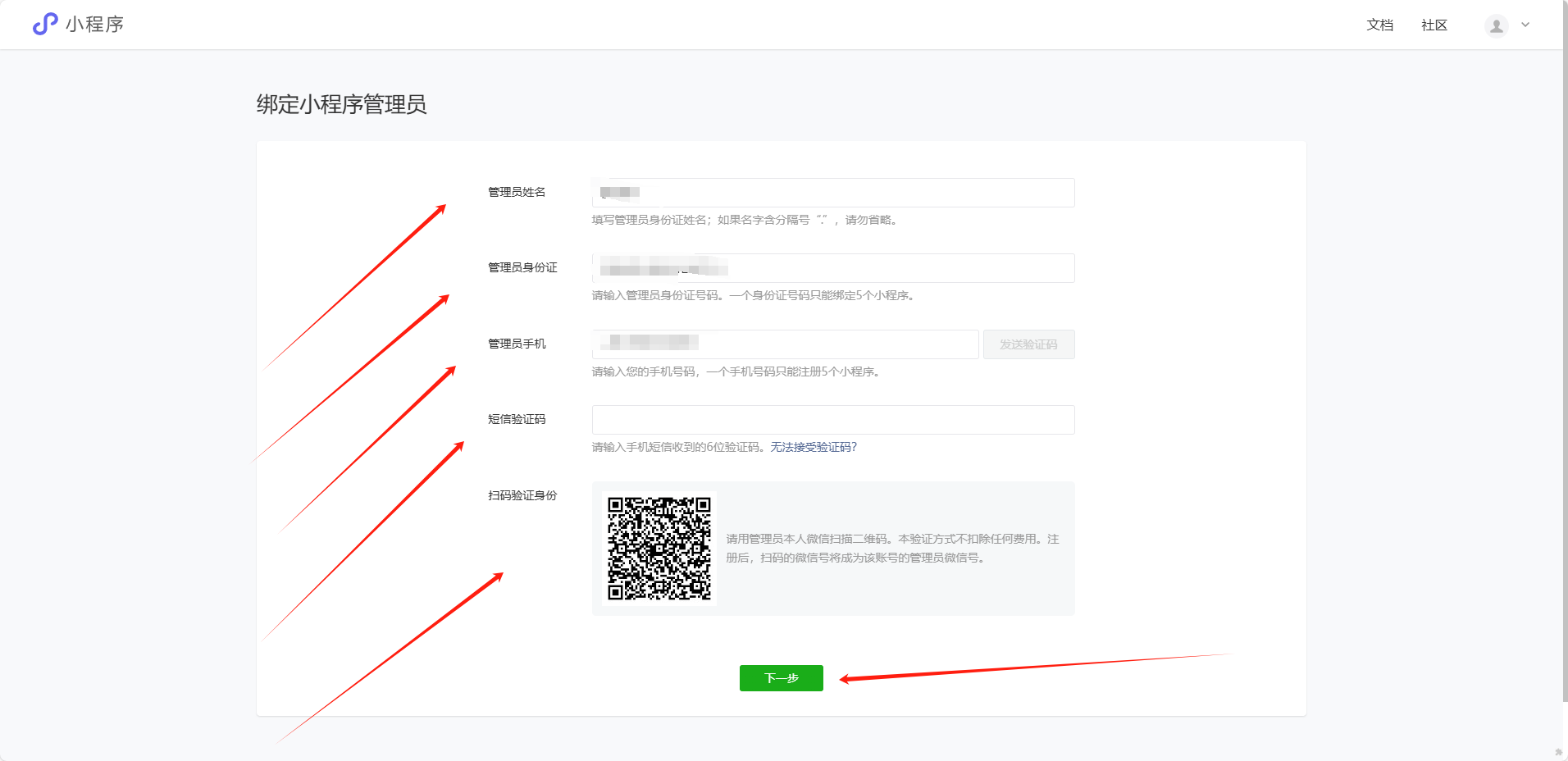Click the puzzle-piece icon in the bottom corner
This screenshot has width=1568, height=761.
(x=1558, y=752)
